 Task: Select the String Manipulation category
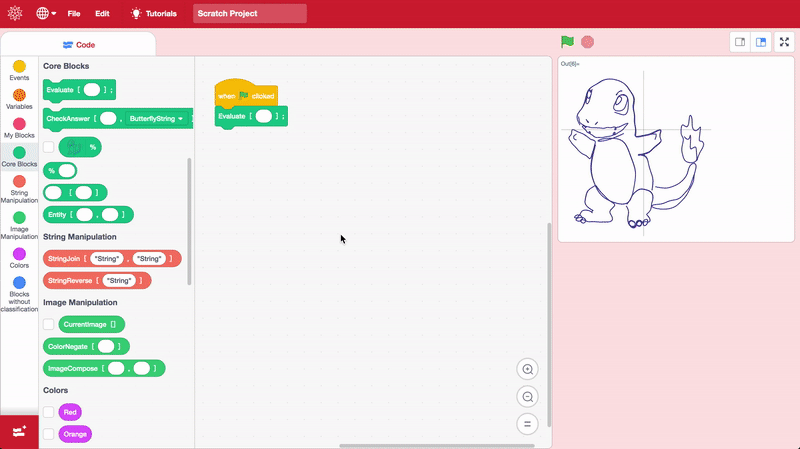point(19,189)
